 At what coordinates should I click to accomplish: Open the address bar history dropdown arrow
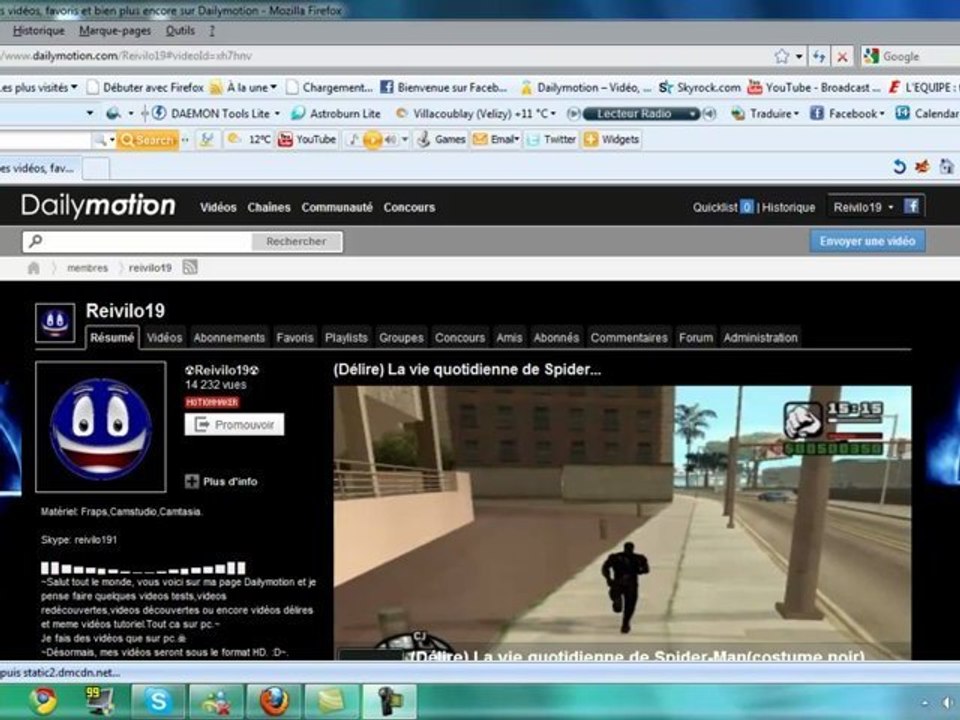coord(799,56)
